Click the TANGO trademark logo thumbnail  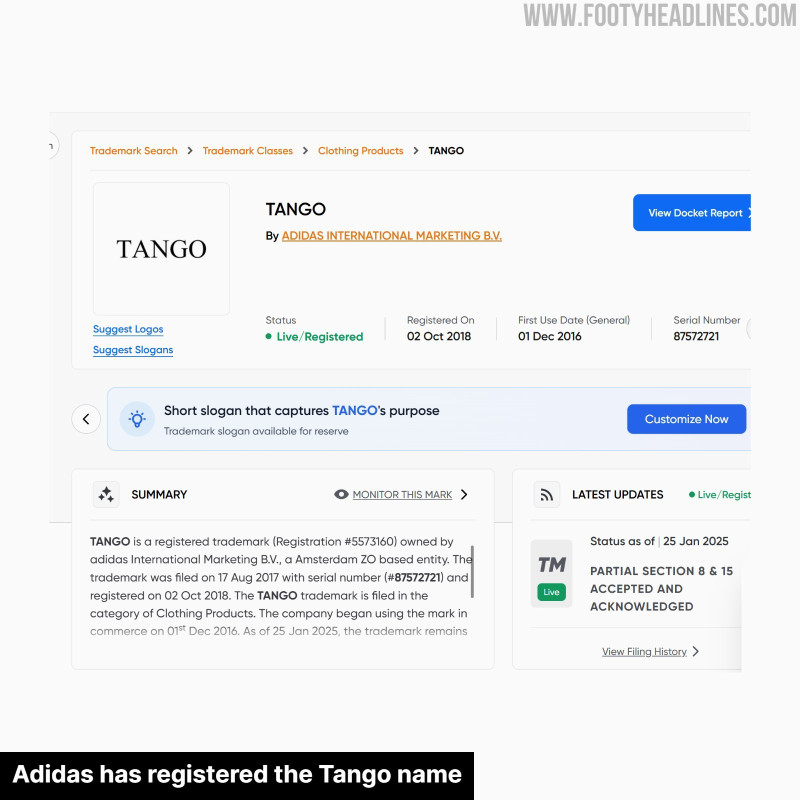click(x=161, y=249)
